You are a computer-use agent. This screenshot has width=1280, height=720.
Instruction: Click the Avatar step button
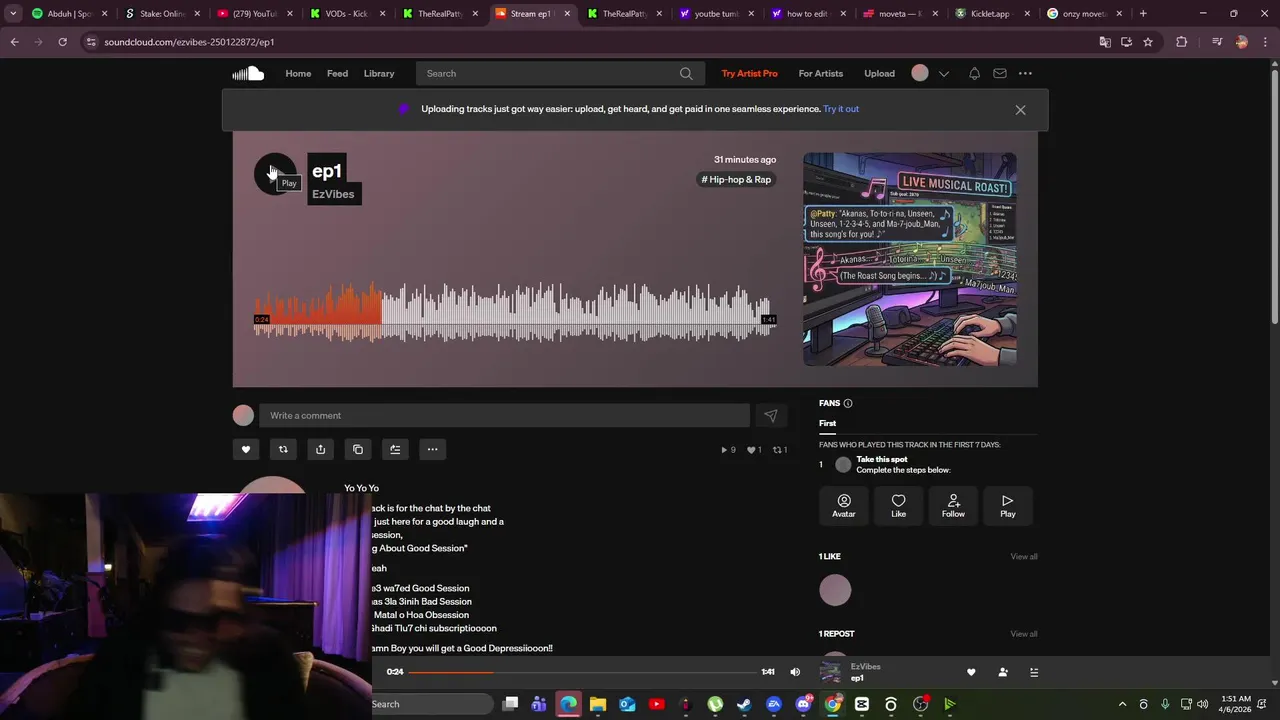(x=844, y=506)
